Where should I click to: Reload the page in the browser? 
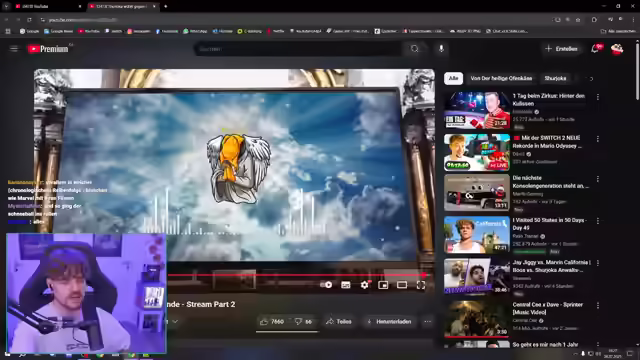click(x=29, y=20)
